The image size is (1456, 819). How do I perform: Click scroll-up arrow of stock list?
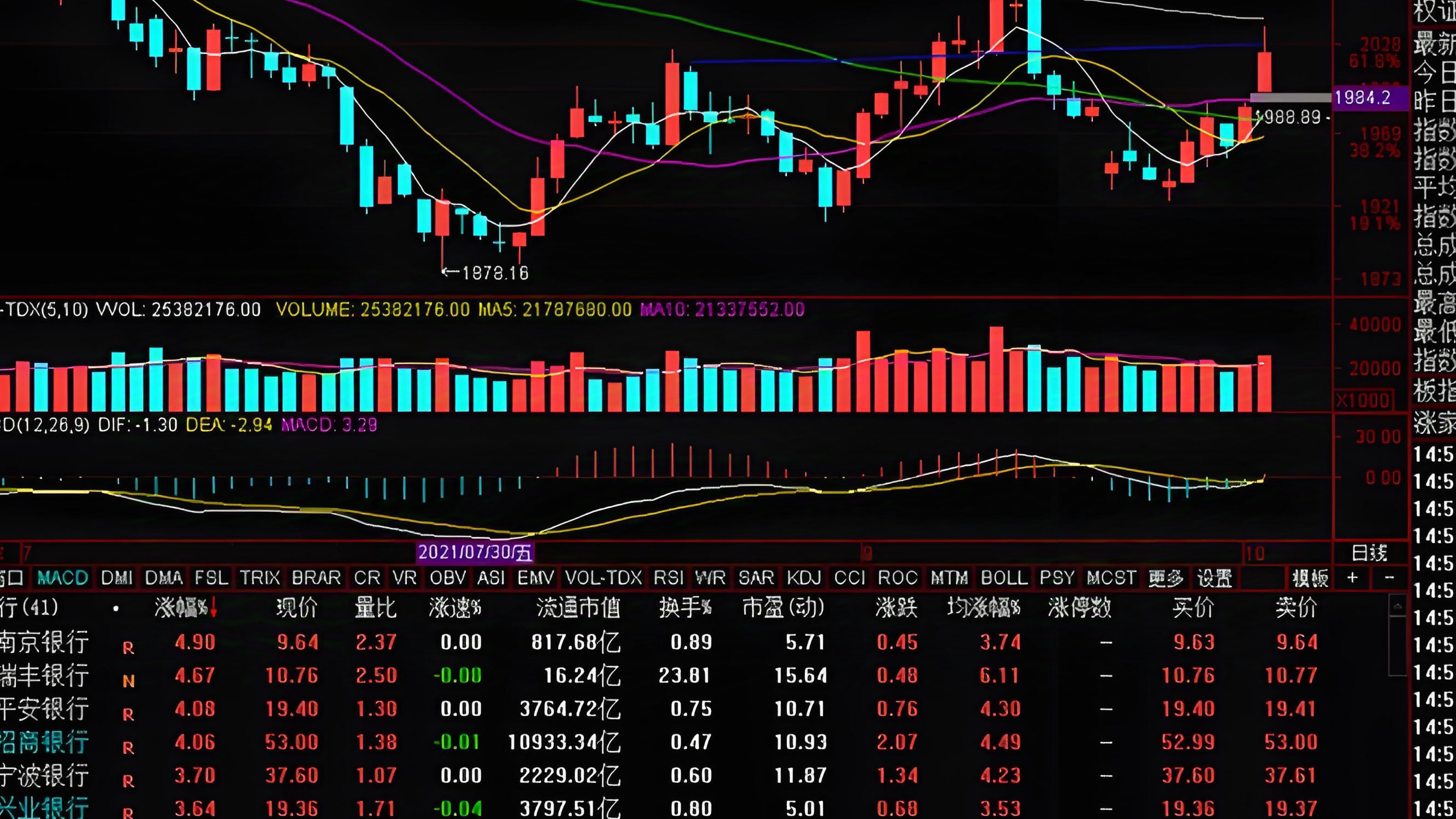[x=1396, y=607]
